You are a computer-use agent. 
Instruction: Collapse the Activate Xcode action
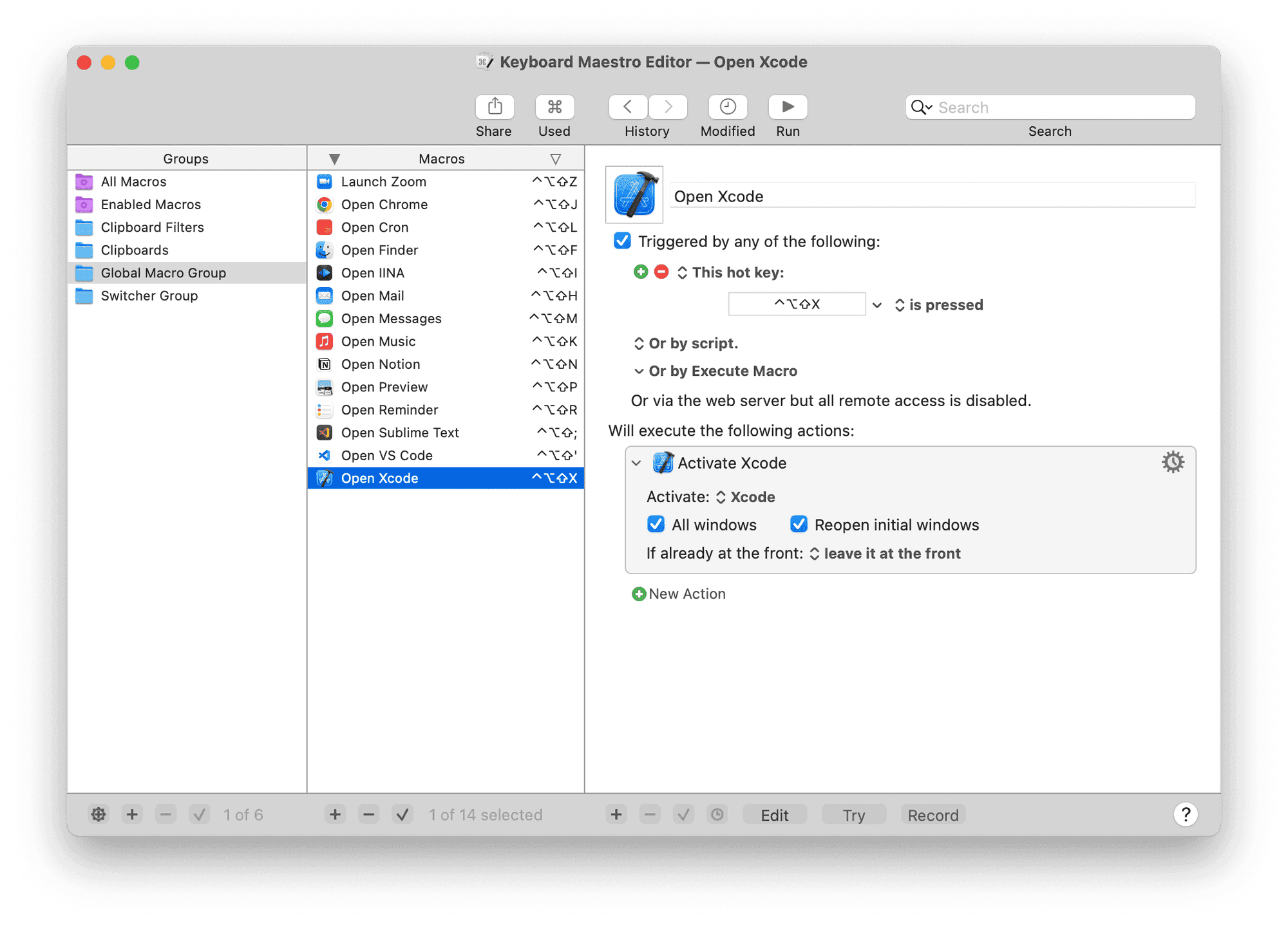(637, 463)
